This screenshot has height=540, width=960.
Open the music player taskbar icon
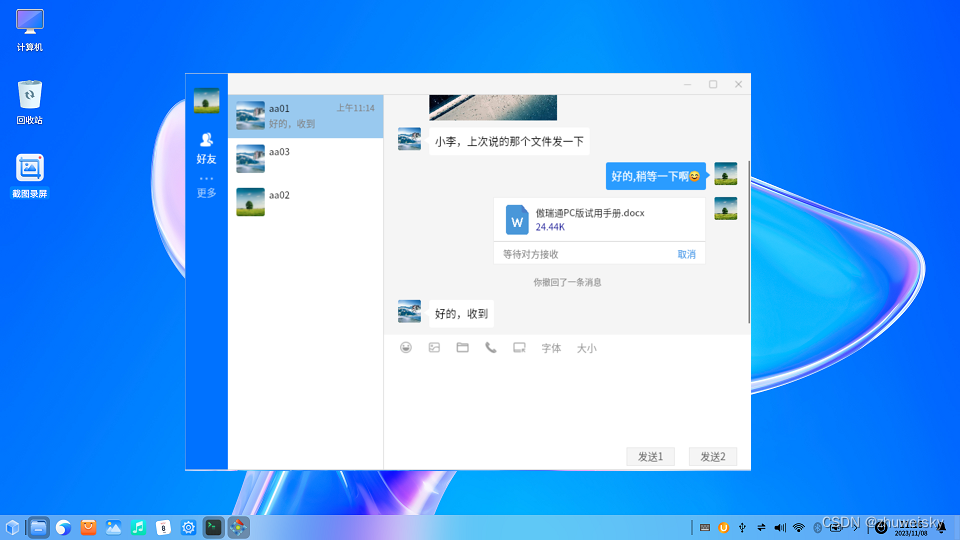pos(138,527)
